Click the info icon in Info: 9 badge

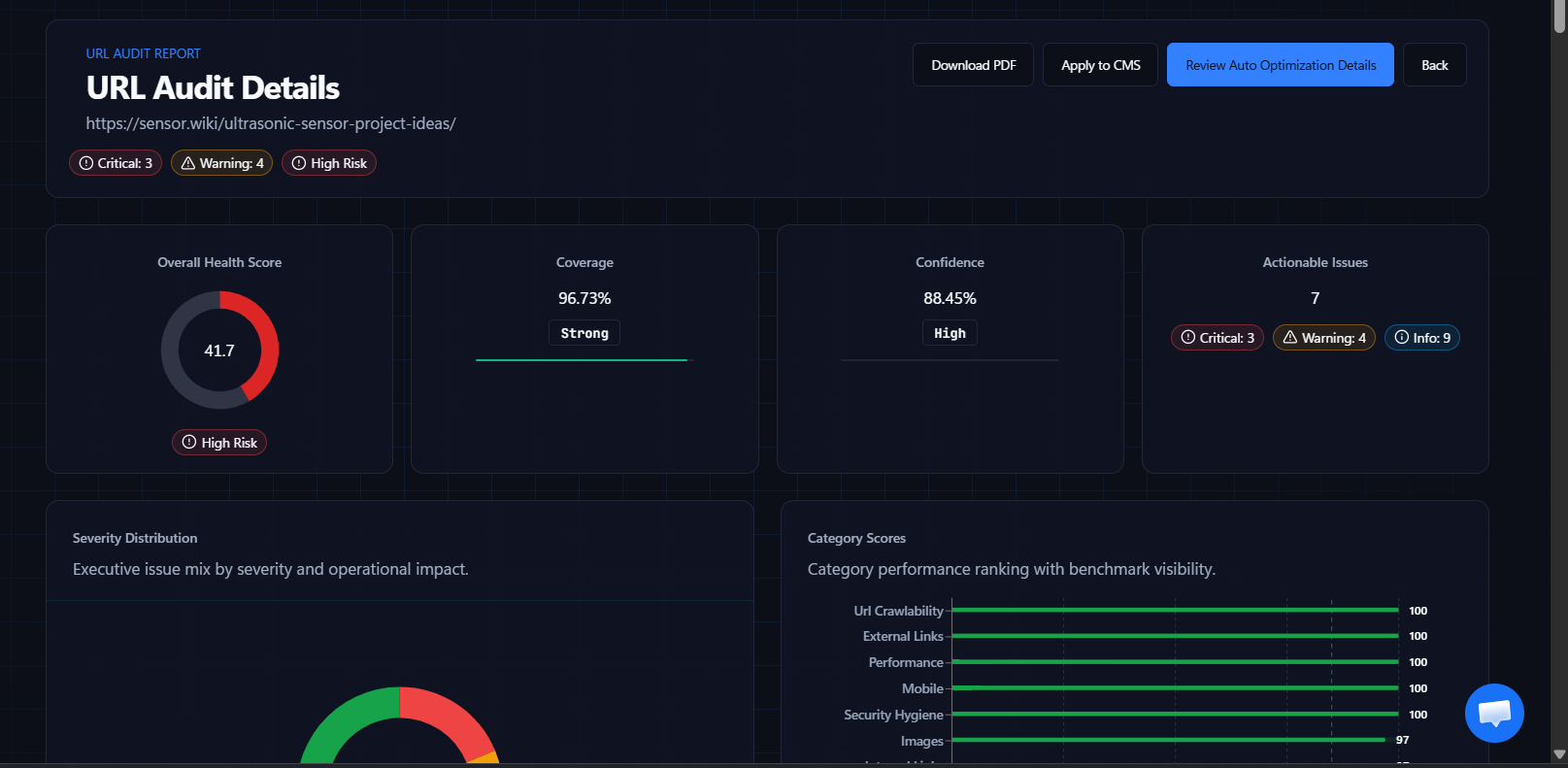tap(1402, 338)
